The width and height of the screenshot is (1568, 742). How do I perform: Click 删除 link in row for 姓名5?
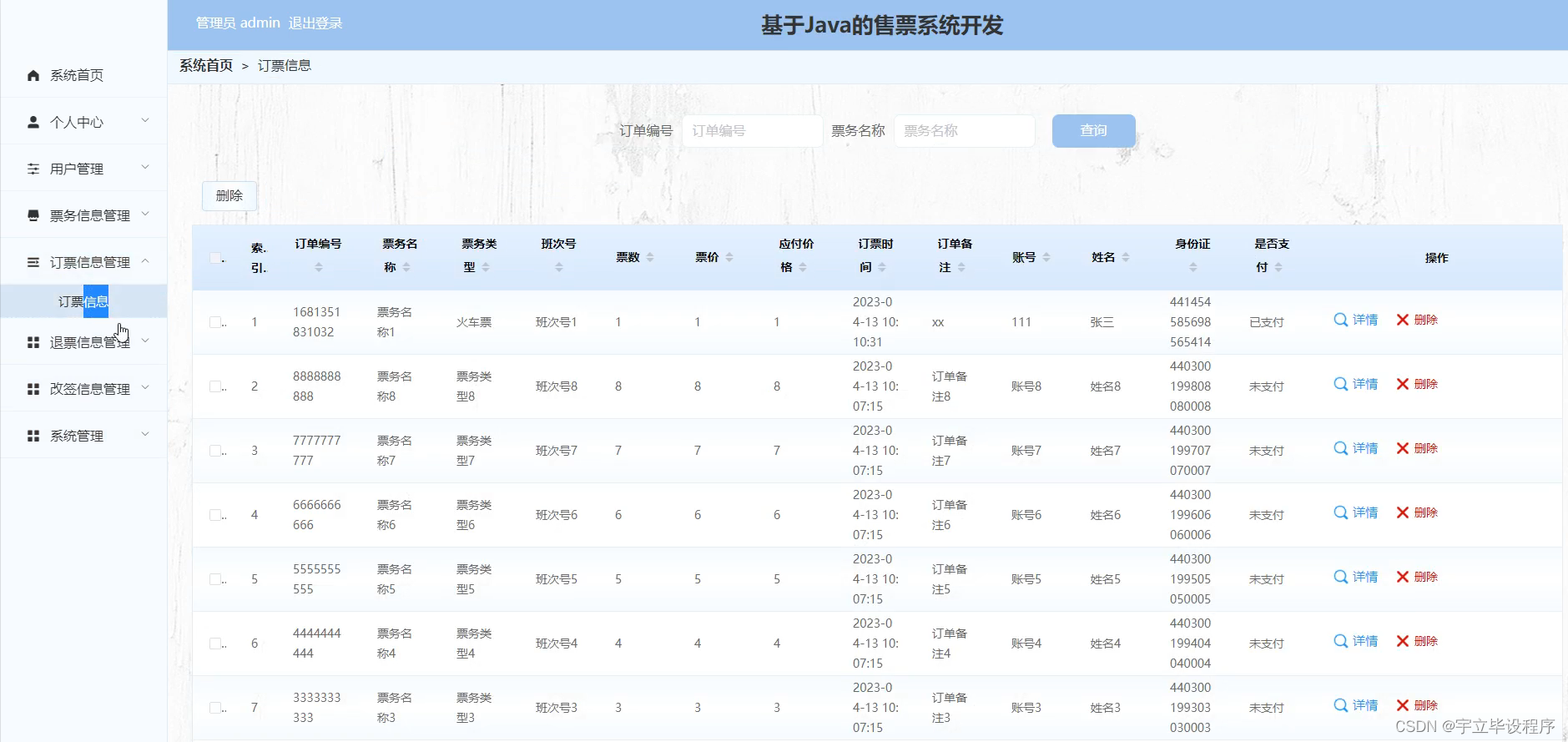coord(1426,577)
